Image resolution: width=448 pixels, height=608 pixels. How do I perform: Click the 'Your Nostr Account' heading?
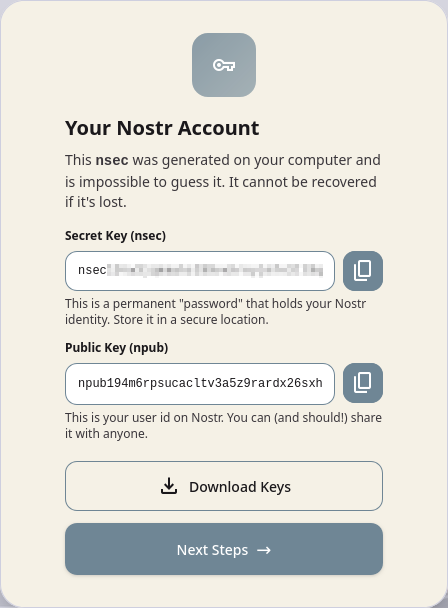(x=162, y=128)
